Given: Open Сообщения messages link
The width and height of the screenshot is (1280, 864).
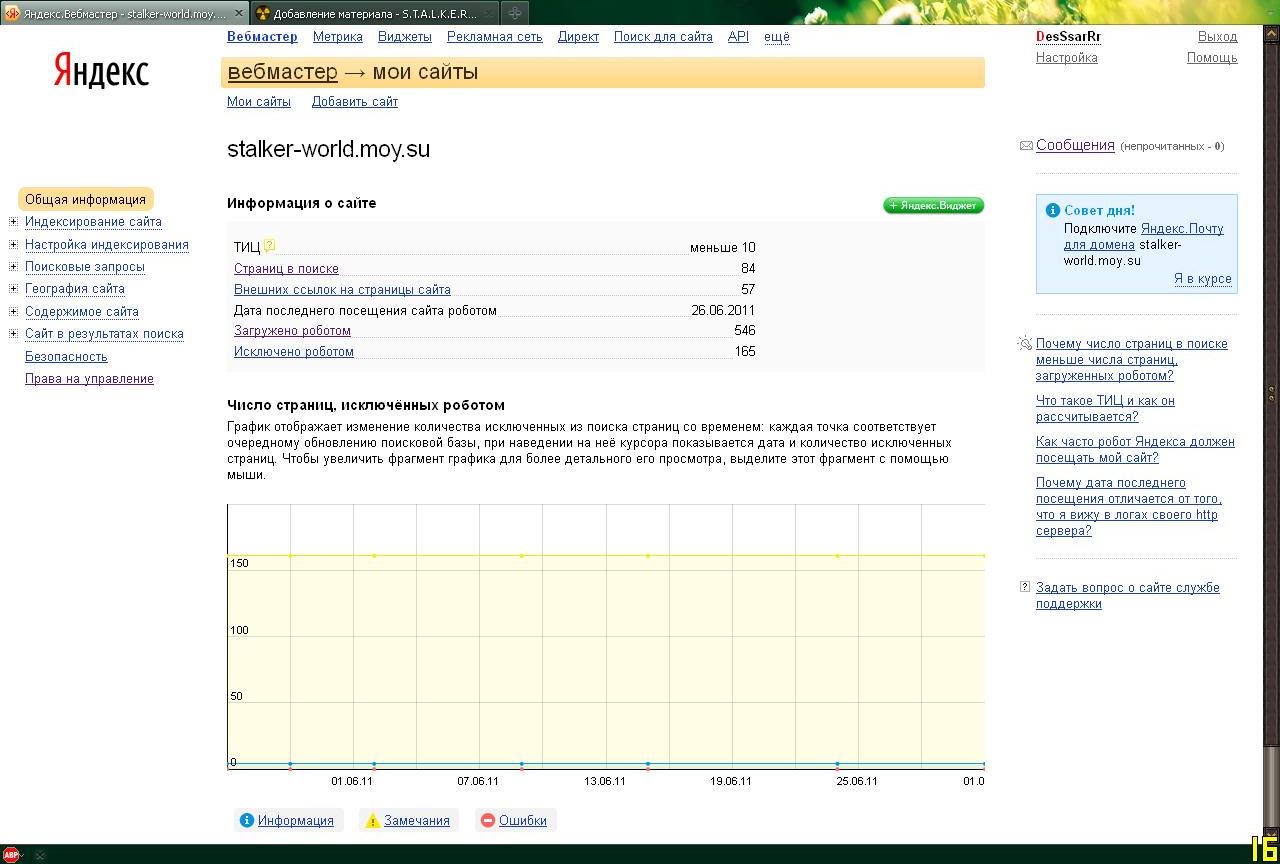Looking at the screenshot, I should click(1075, 145).
